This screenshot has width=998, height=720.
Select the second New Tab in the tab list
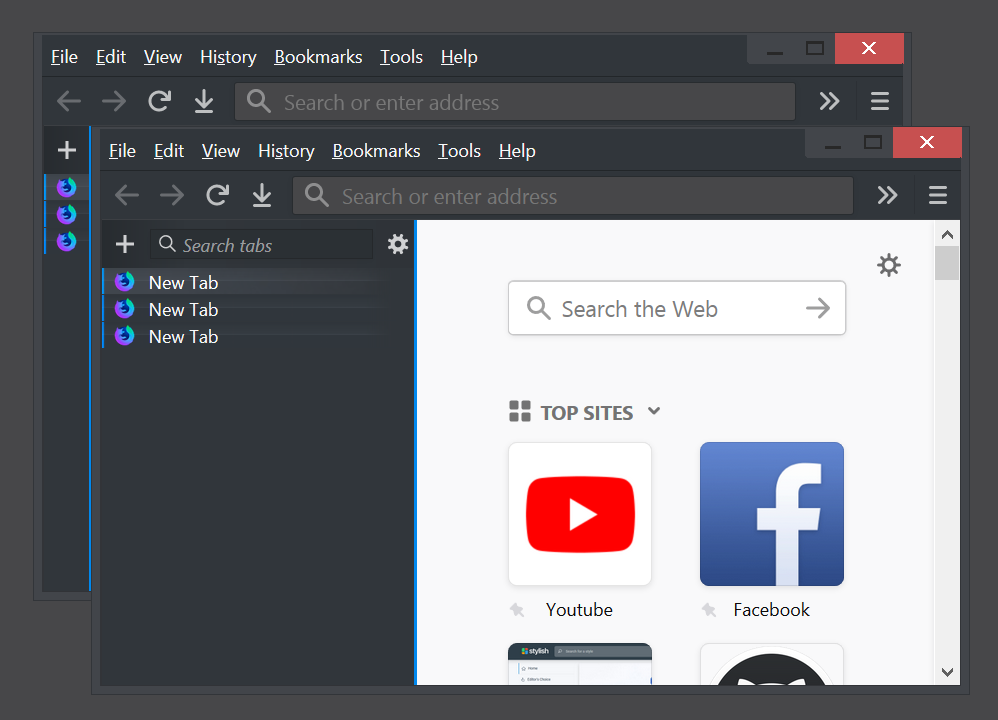258,309
